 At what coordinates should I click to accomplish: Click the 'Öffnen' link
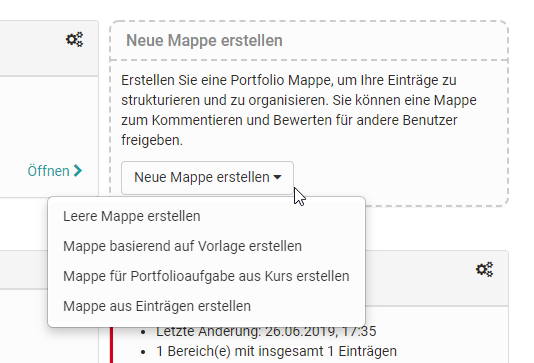48,171
